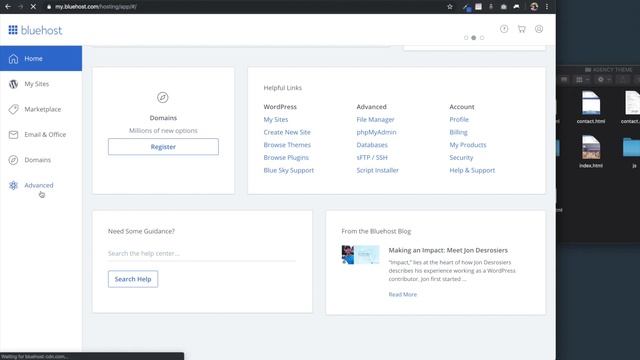Click the Search Help button

tap(133, 279)
